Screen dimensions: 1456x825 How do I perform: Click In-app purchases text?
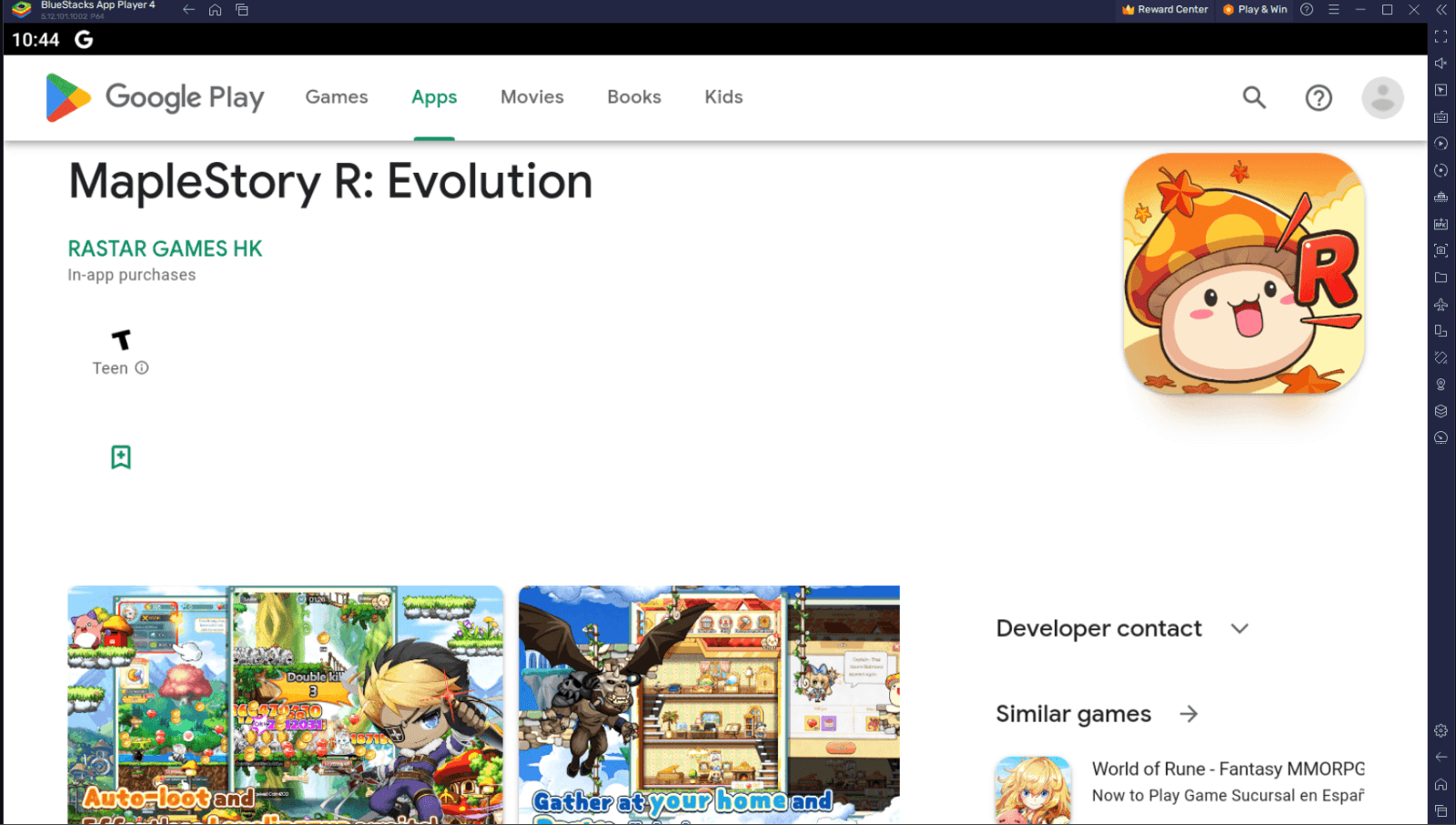click(x=132, y=275)
